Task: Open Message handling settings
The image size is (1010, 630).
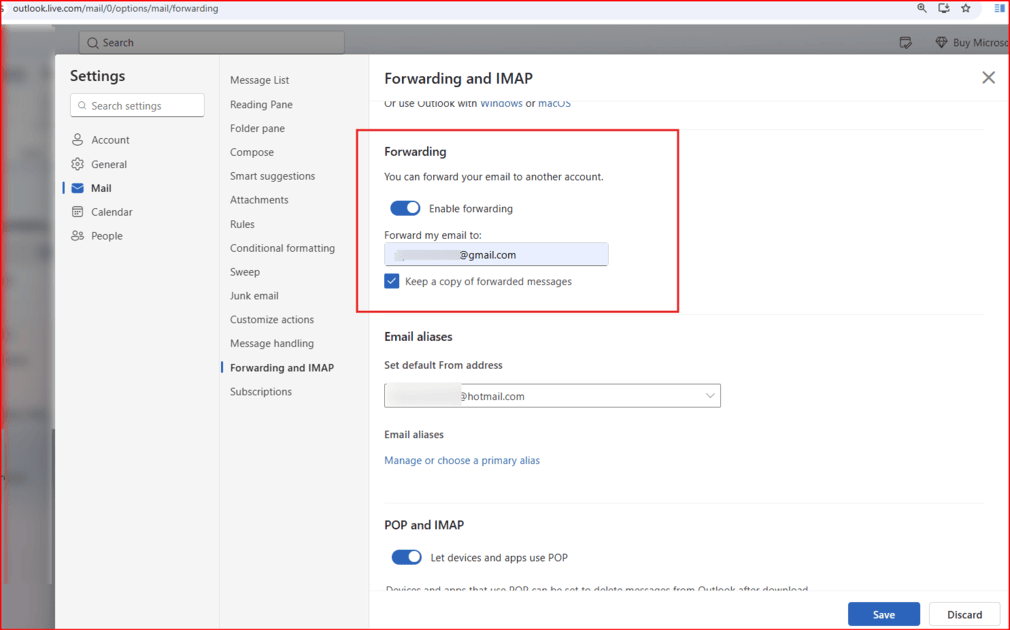Action: (272, 343)
